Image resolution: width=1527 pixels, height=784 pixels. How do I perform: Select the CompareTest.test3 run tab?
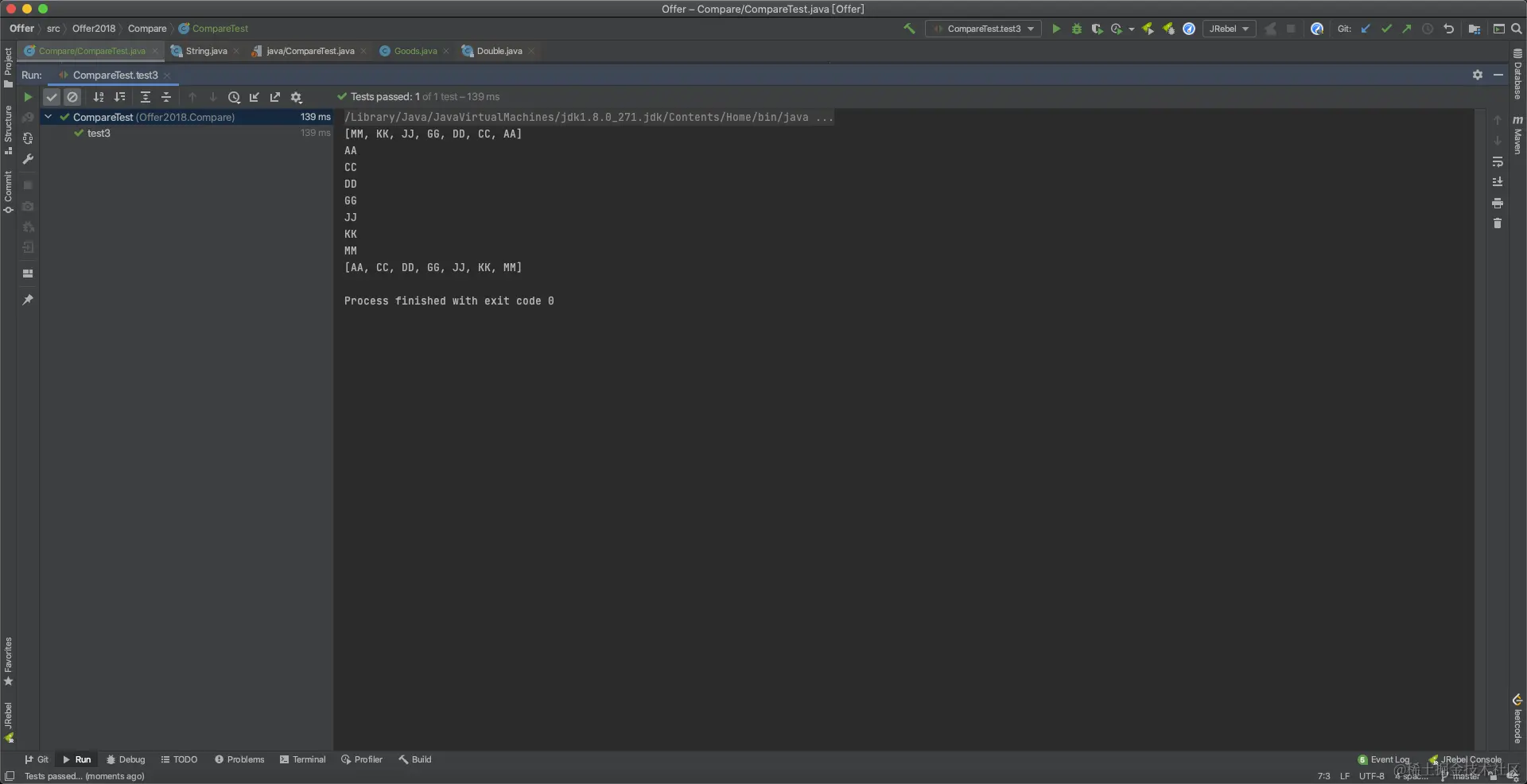(115, 76)
